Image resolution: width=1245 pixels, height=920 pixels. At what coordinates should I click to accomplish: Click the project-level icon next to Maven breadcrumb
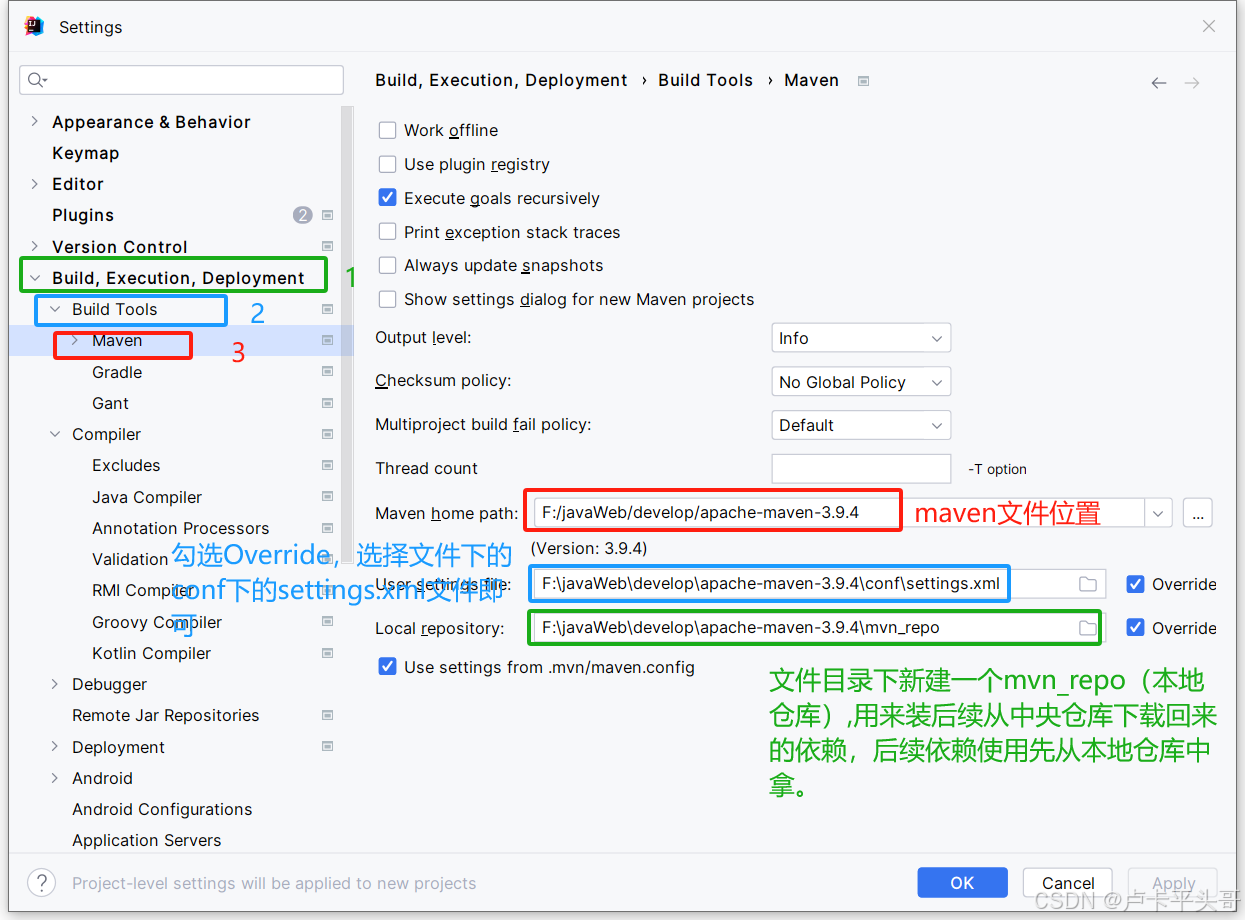pyautogui.click(x=864, y=81)
